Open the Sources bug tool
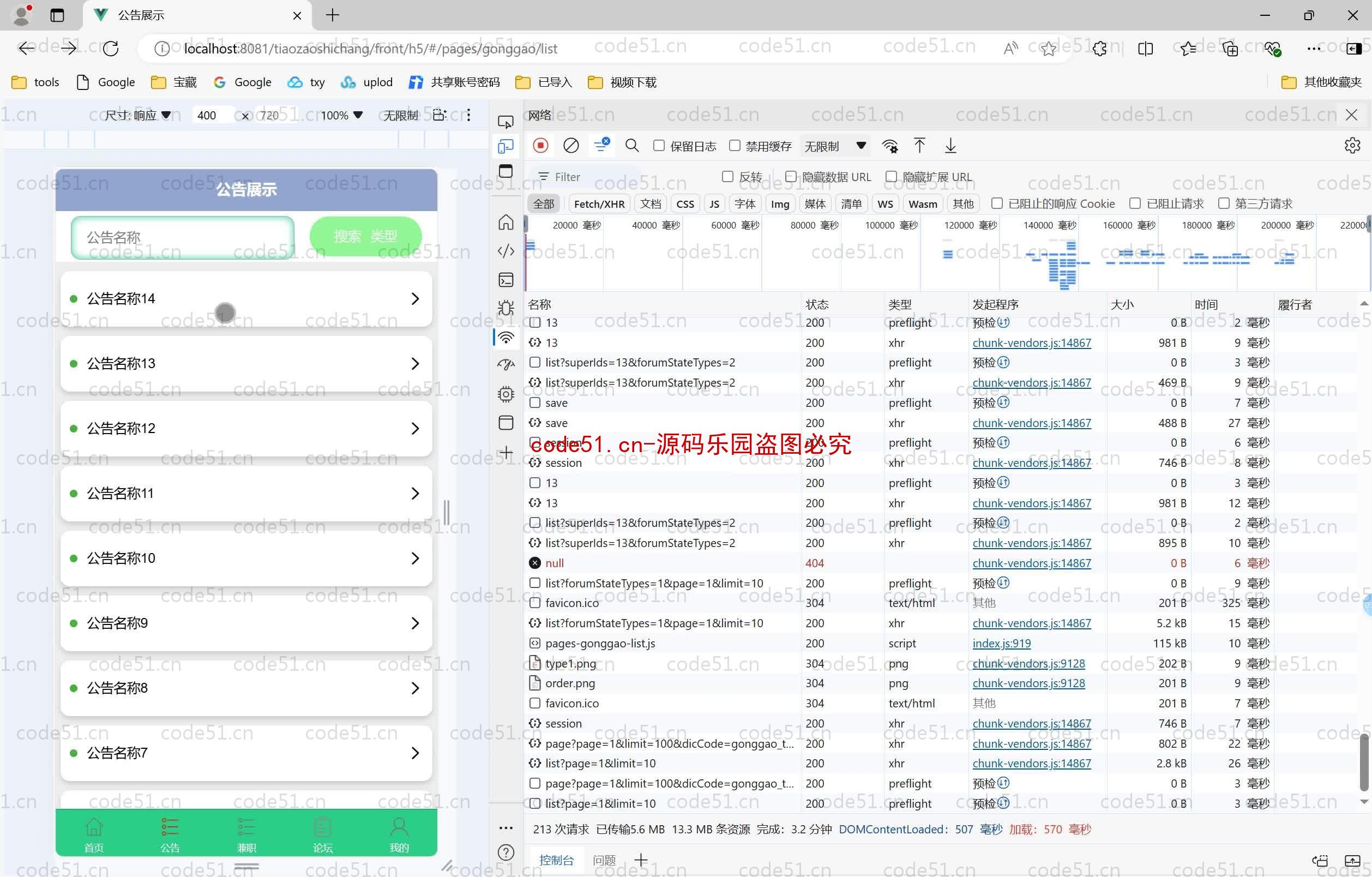Viewport: 1372px width, 877px height. (x=506, y=308)
